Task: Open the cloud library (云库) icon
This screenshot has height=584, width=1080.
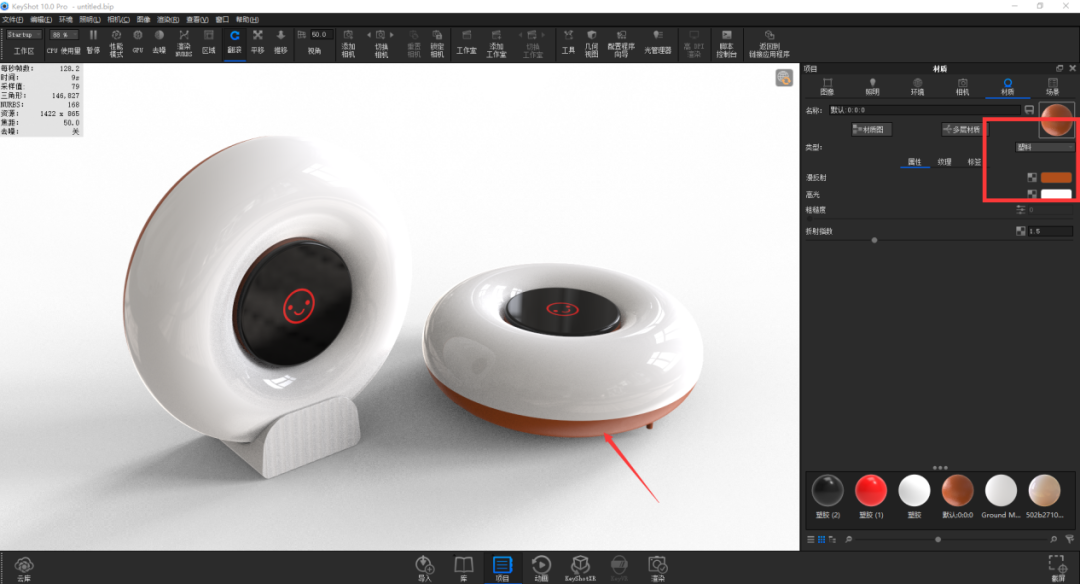Action: pos(24,568)
